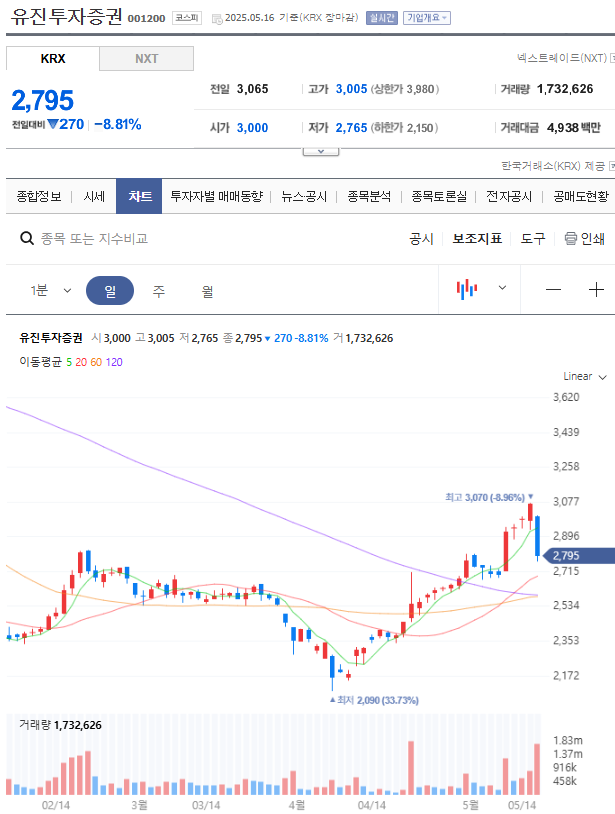
Task: Click the 실시간 badge
Action: click(x=381, y=18)
